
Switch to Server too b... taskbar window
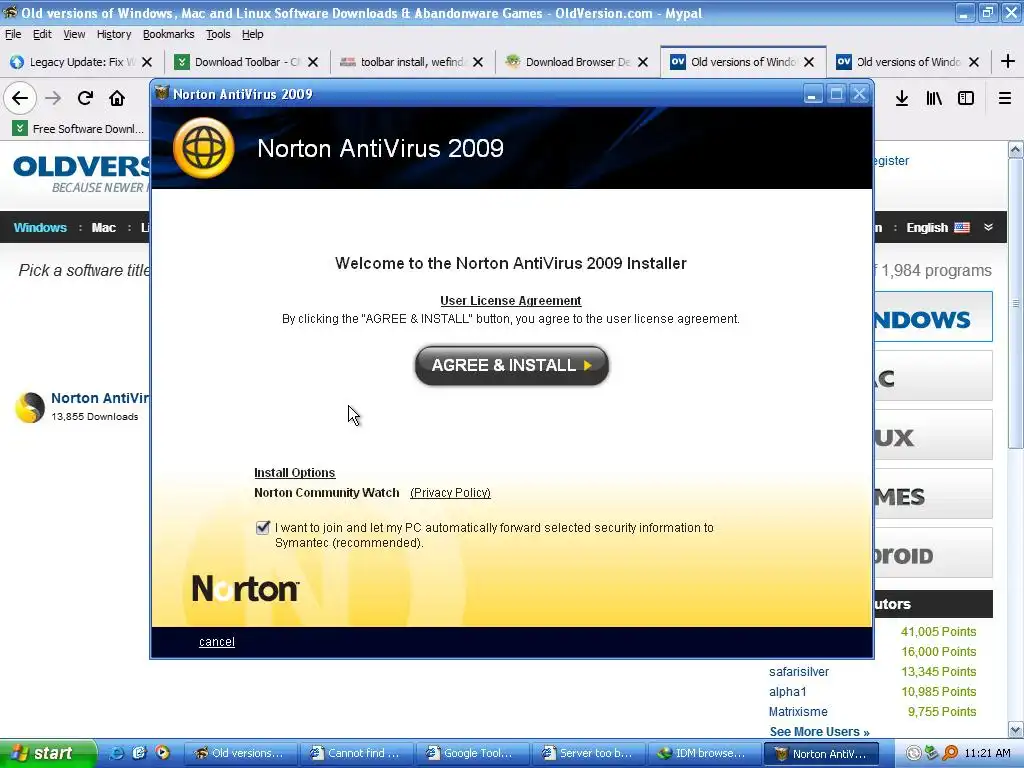click(x=588, y=753)
